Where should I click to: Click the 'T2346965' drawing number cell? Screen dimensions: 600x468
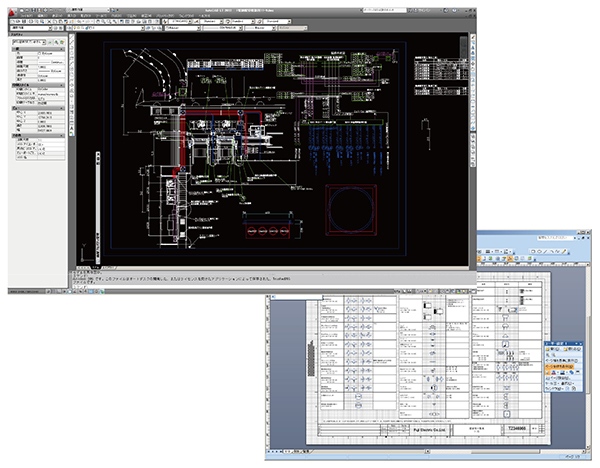pos(517,429)
